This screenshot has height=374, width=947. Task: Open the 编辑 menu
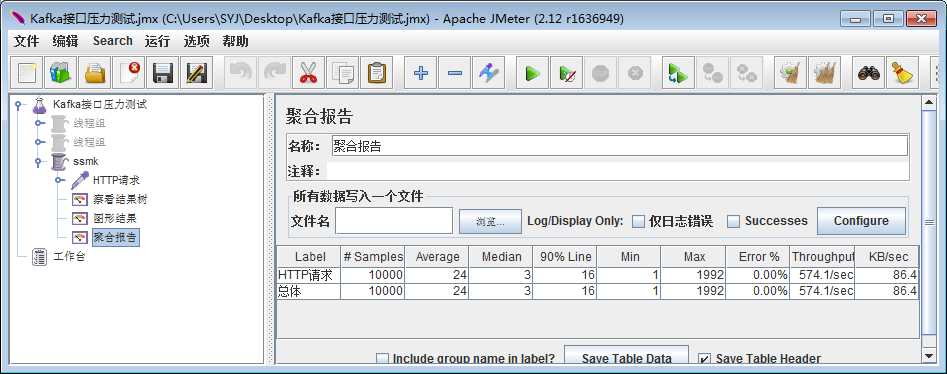coord(65,41)
